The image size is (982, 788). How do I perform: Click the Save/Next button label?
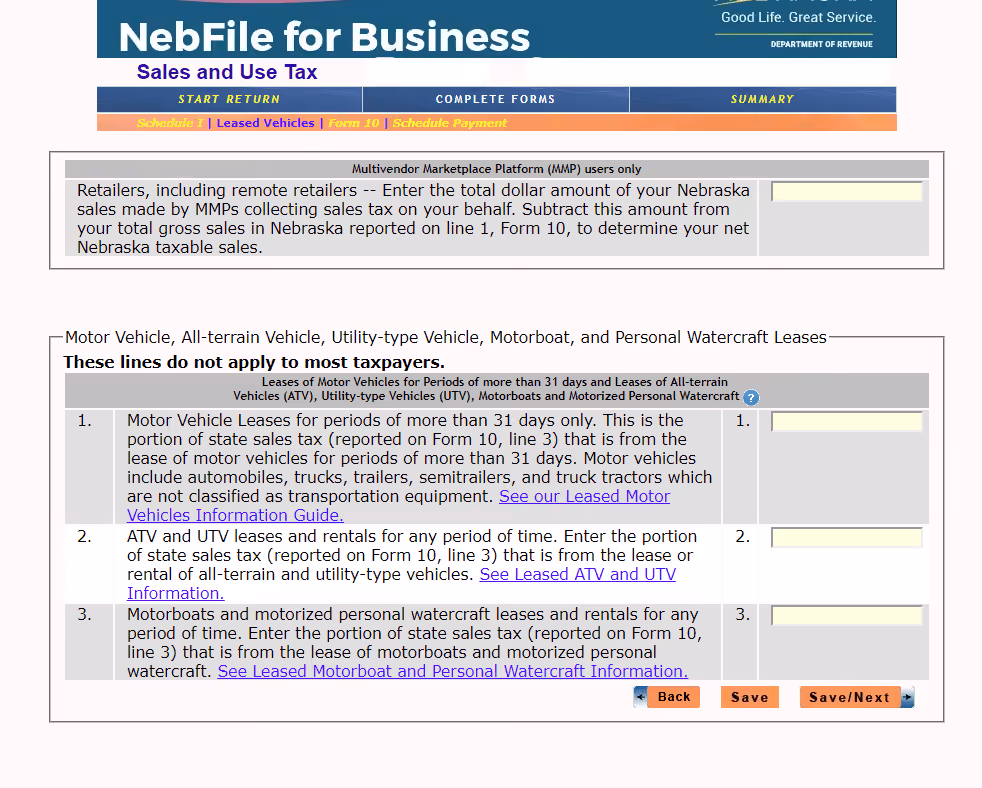(849, 697)
